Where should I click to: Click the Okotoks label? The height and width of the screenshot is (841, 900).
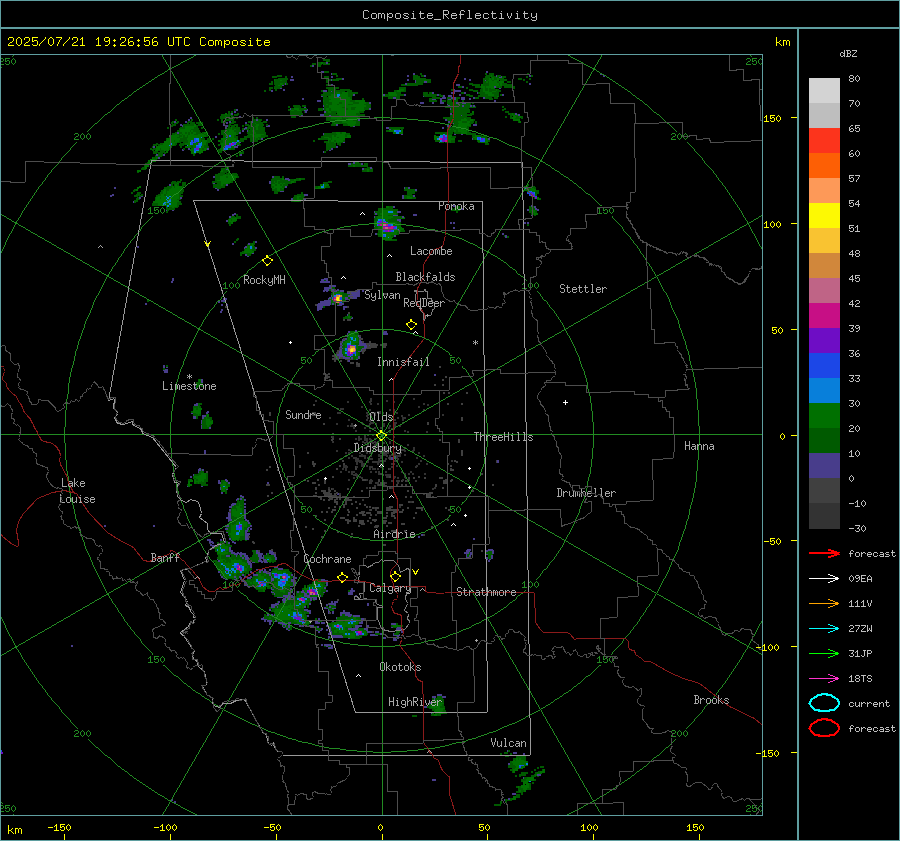(x=400, y=667)
